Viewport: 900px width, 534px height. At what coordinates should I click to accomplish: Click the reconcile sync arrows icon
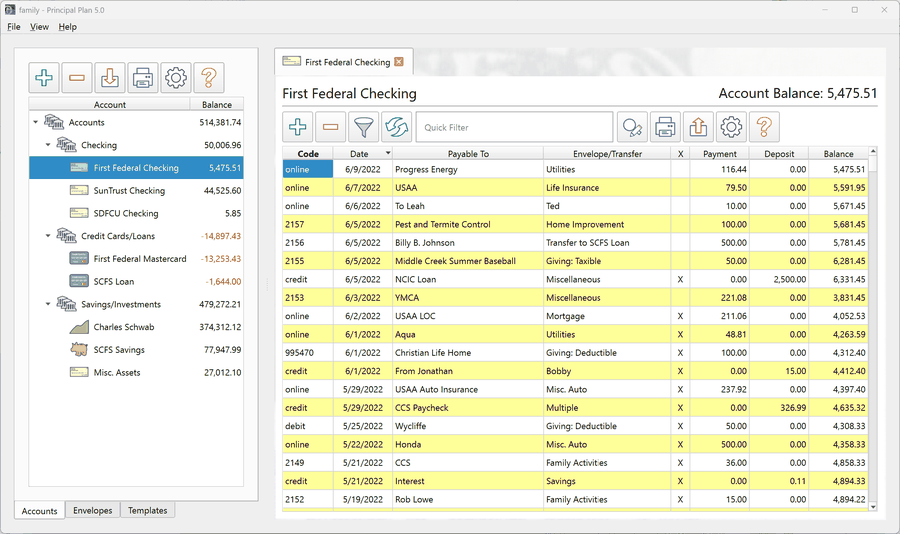(x=397, y=127)
